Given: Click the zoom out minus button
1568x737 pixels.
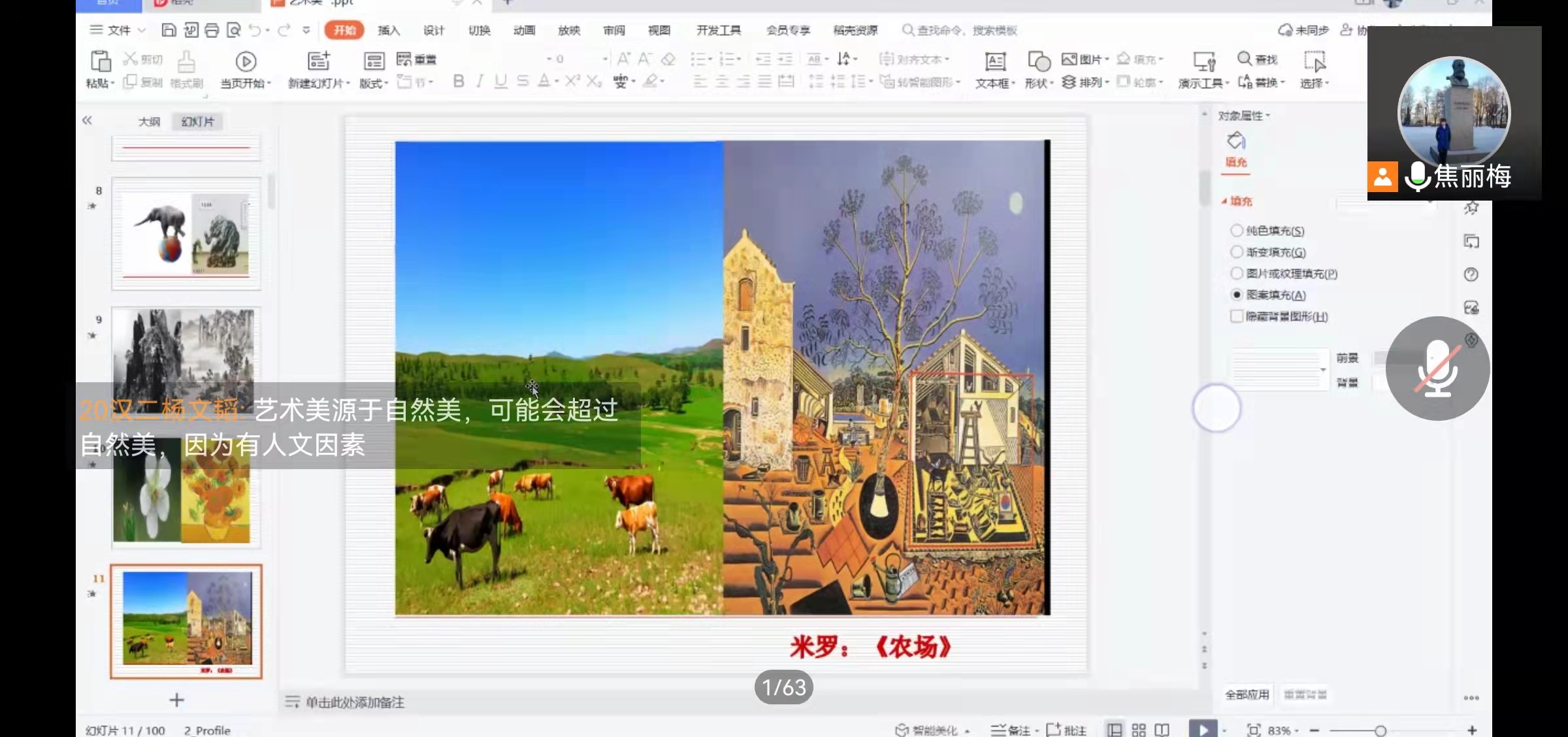Looking at the screenshot, I should (x=1315, y=730).
